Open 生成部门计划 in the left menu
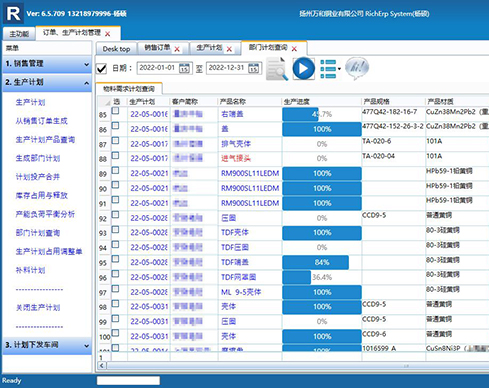The height and width of the screenshot is (388, 489). [38, 158]
